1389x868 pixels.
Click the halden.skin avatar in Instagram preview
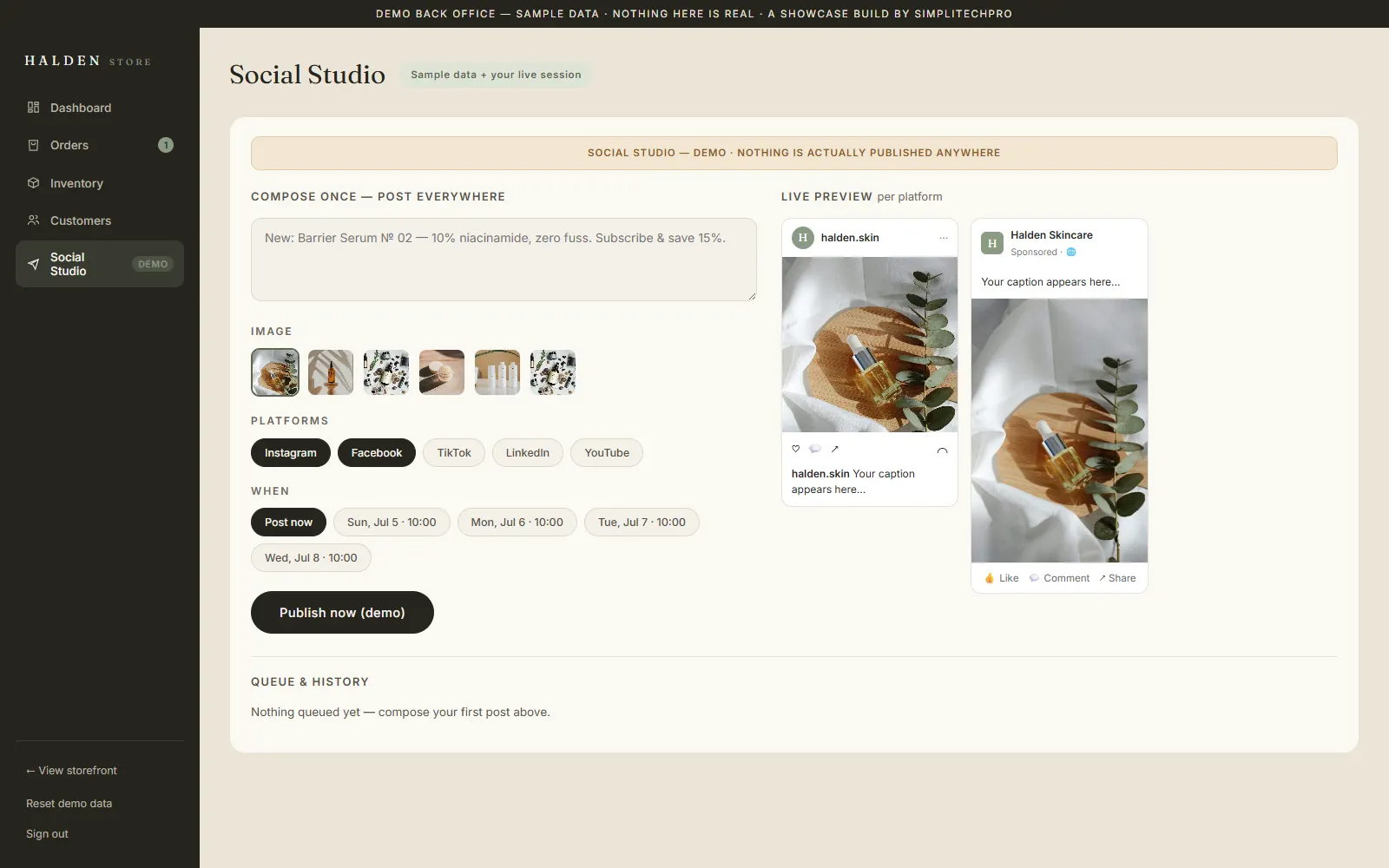[803, 237]
